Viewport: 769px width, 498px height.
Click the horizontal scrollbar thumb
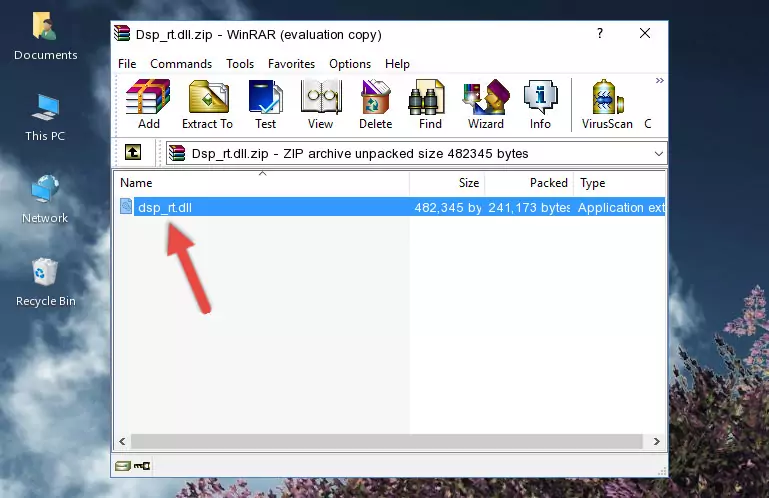(386, 442)
